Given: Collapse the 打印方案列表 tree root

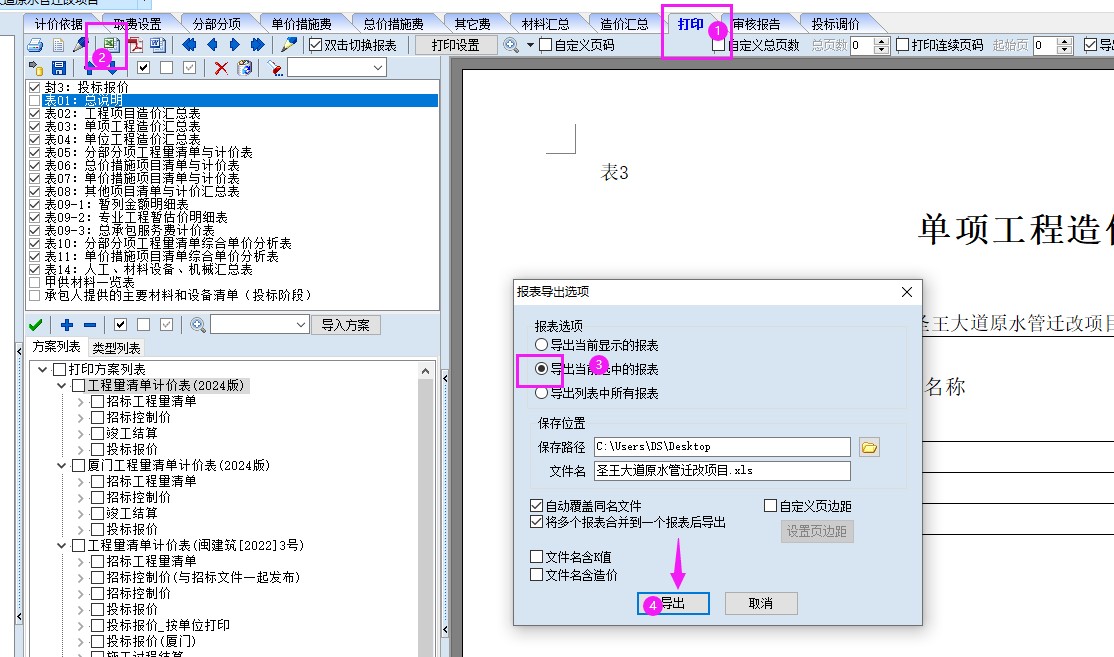Looking at the screenshot, I should (43, 369).
